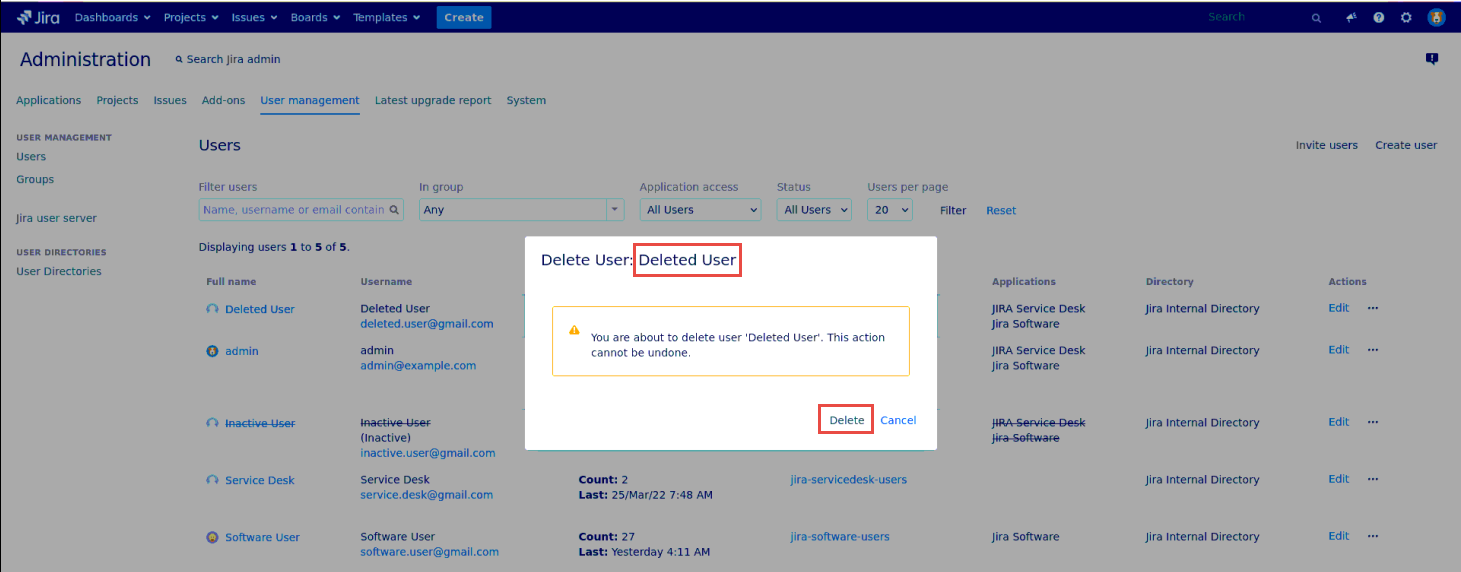Click Cancel in the delete dialog
1461x572 pixels.
click(898, 420)
